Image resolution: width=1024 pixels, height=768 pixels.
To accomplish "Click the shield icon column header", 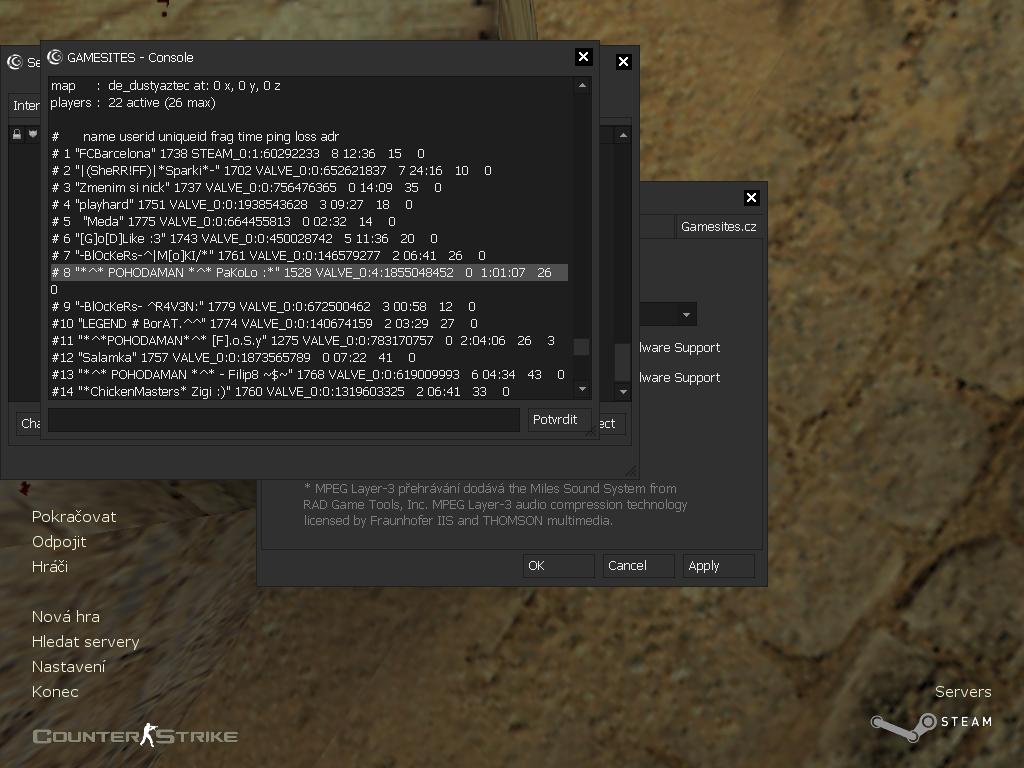I will (x=32, y=134).
